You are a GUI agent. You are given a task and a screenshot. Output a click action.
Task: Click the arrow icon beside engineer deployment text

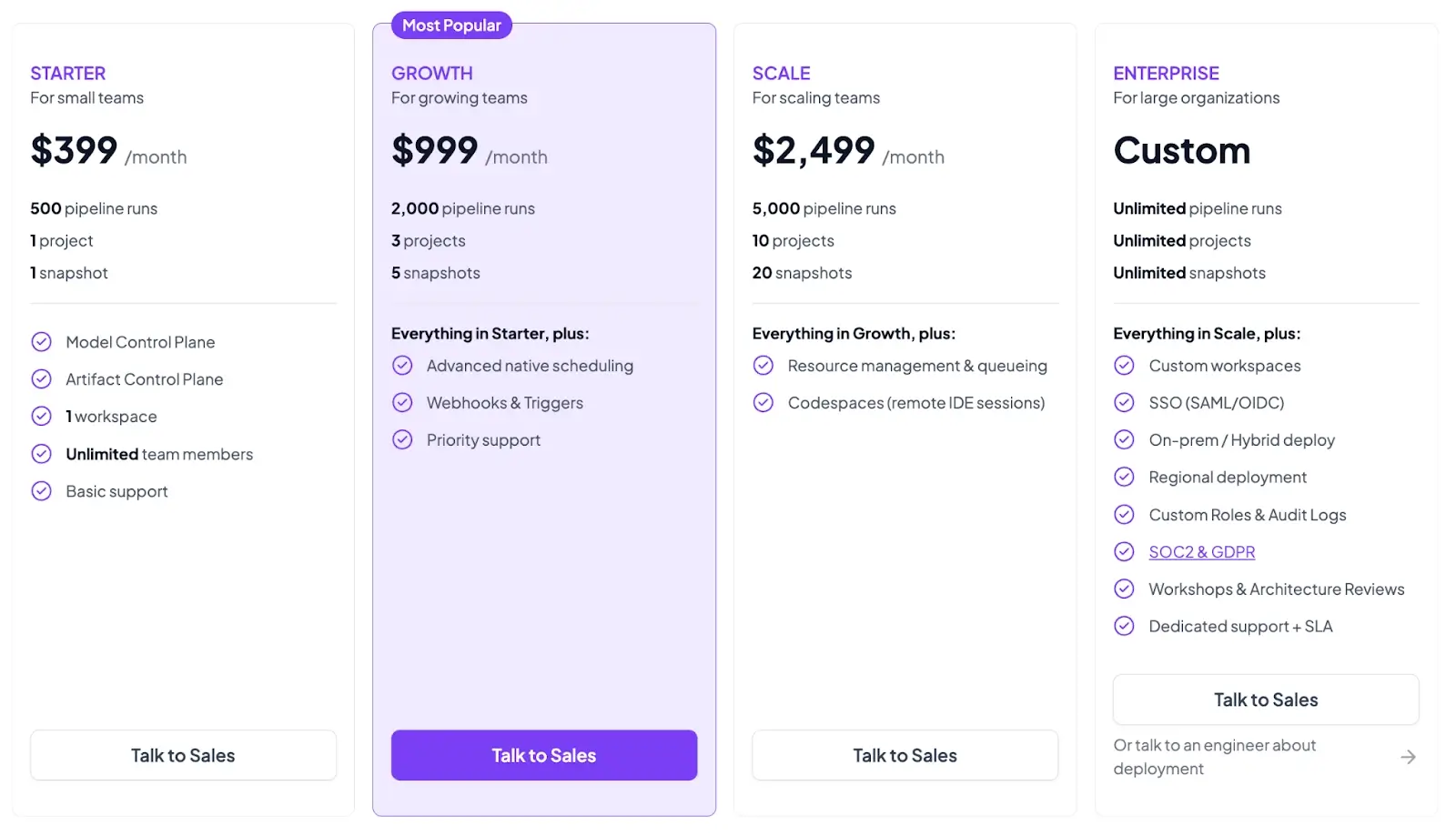click(x=1408, y=757)
